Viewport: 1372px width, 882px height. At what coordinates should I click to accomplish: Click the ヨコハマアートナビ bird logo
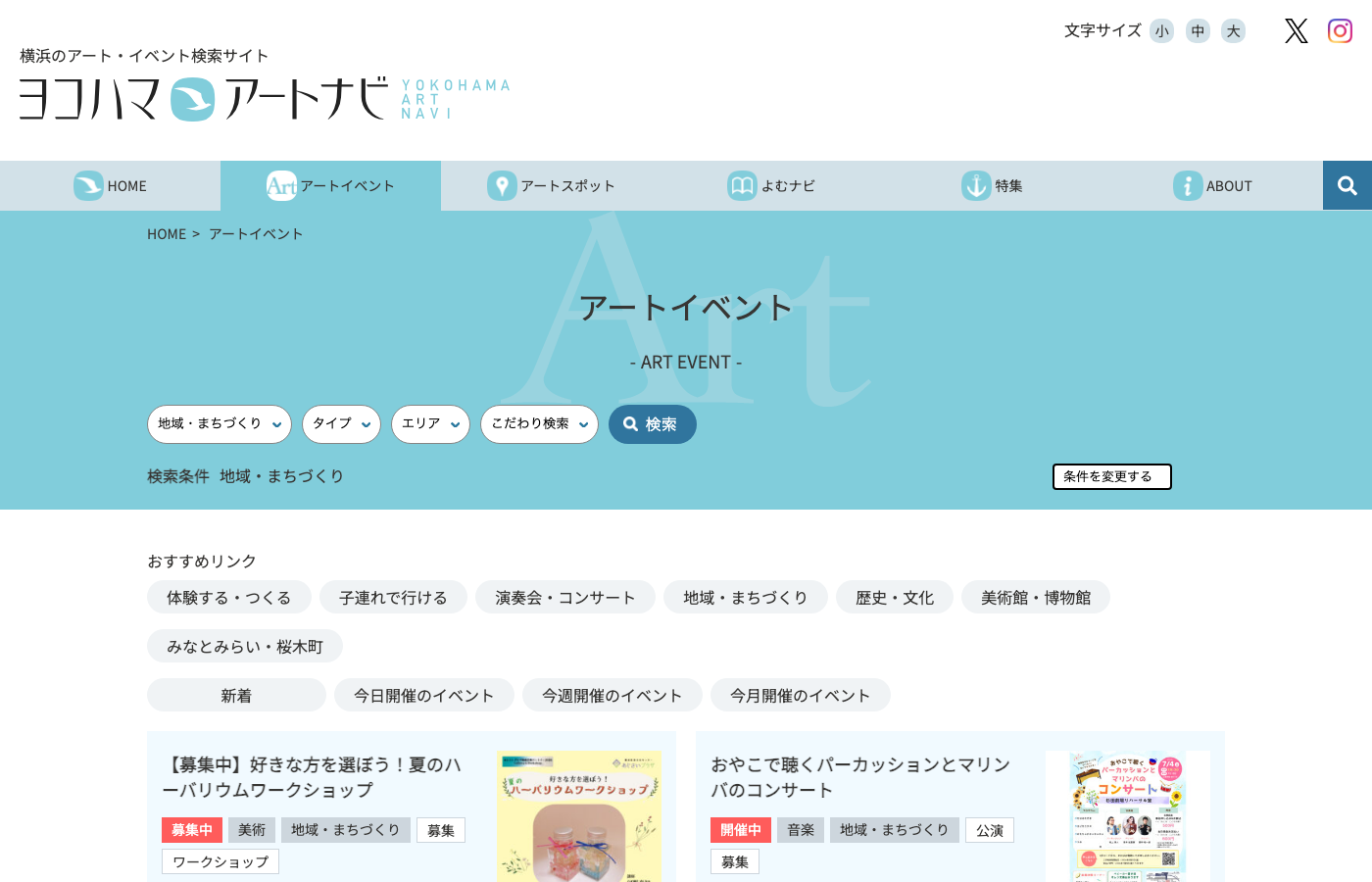tap(192, 99)
